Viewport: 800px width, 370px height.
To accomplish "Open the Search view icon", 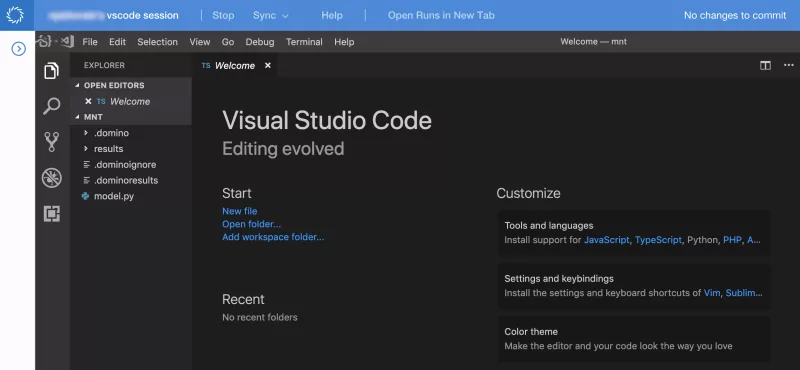I will [52, 106].
